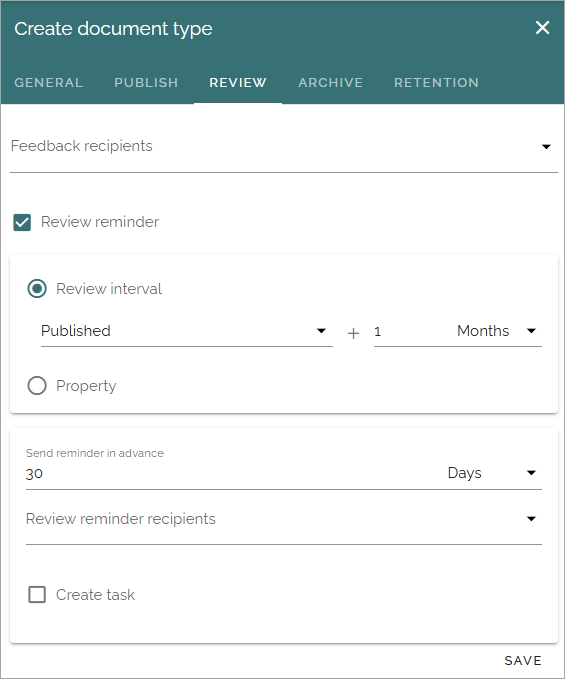Viewport: 565px width, 679px height.
Task: Click the interval number field showing 1
Action: pyautogui.click(x=407, y=332)
